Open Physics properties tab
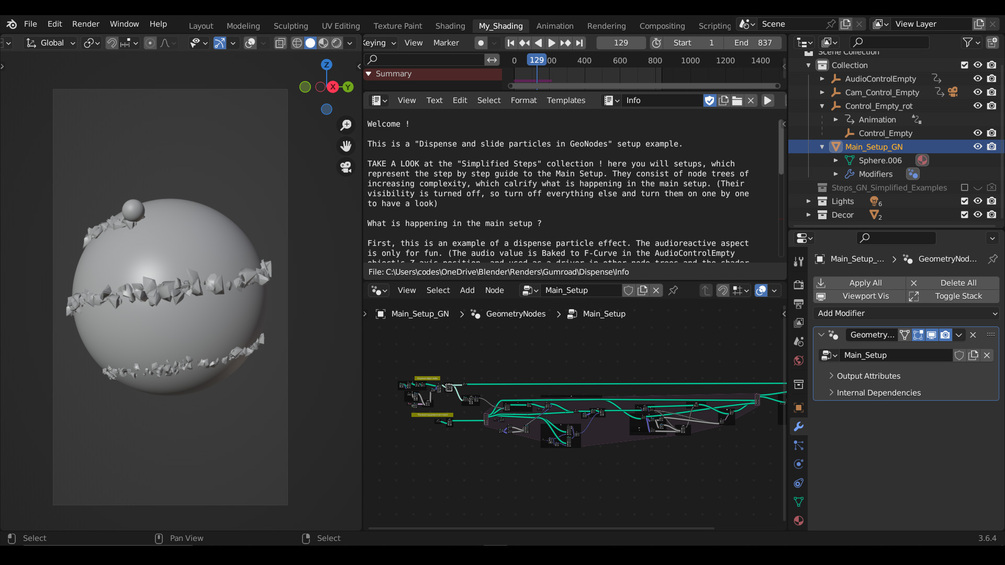This screenshot has width=1005, height=565. point(799,464)
